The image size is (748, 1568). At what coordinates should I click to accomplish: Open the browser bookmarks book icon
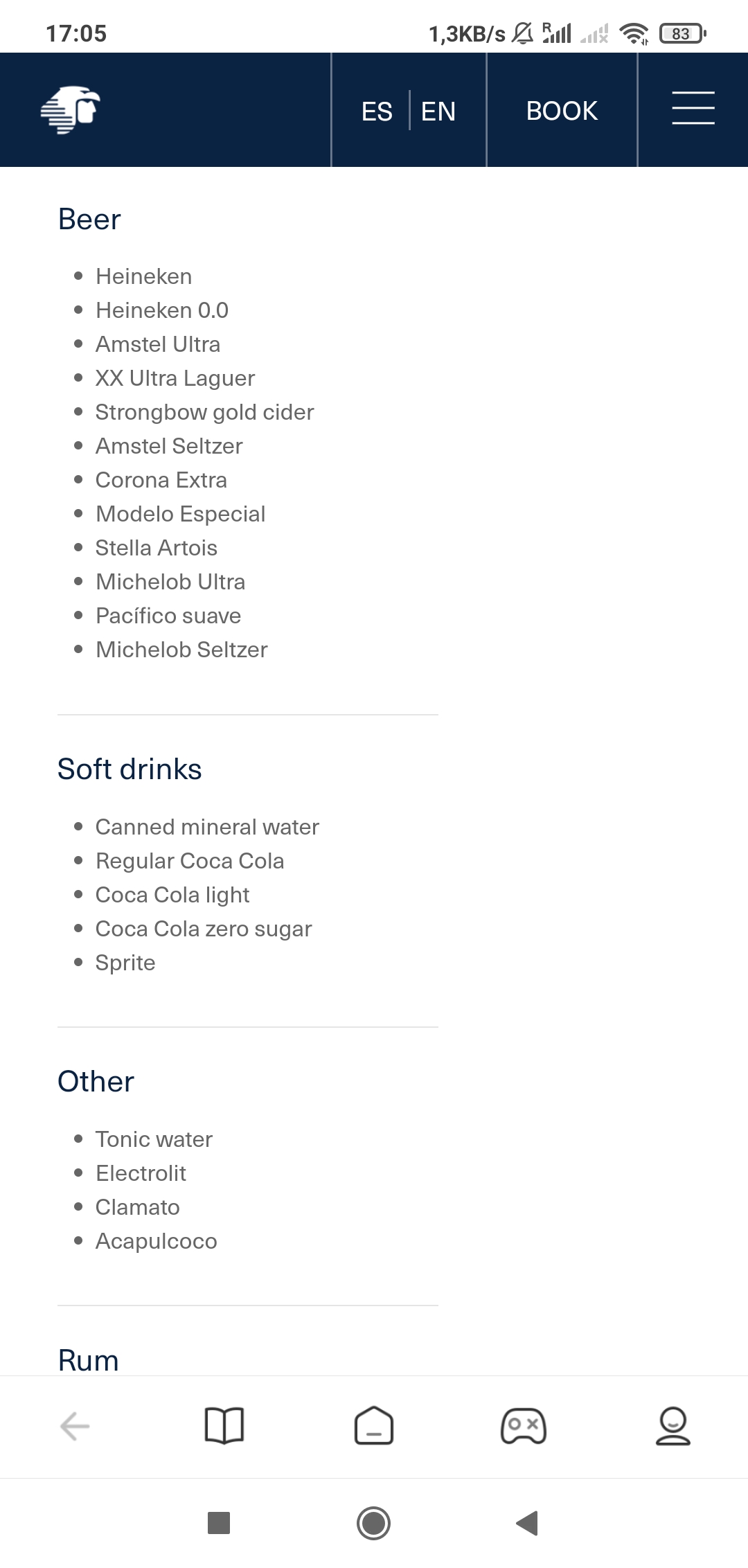[x=224, y=1426]
